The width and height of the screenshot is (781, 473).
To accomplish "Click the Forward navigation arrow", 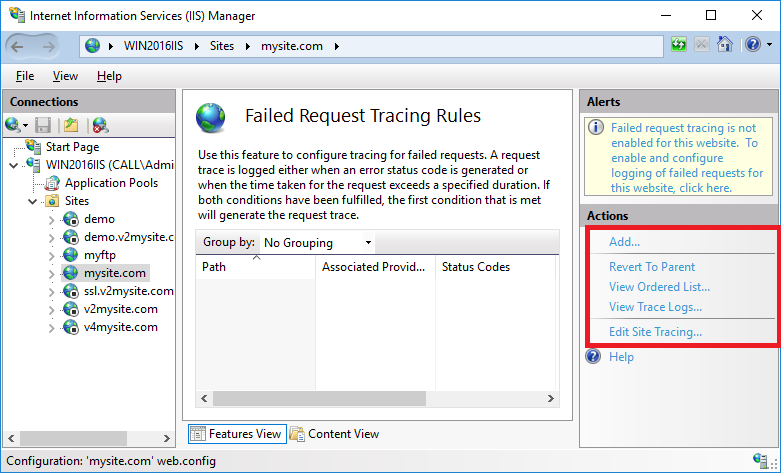I will tap(48, 46).
